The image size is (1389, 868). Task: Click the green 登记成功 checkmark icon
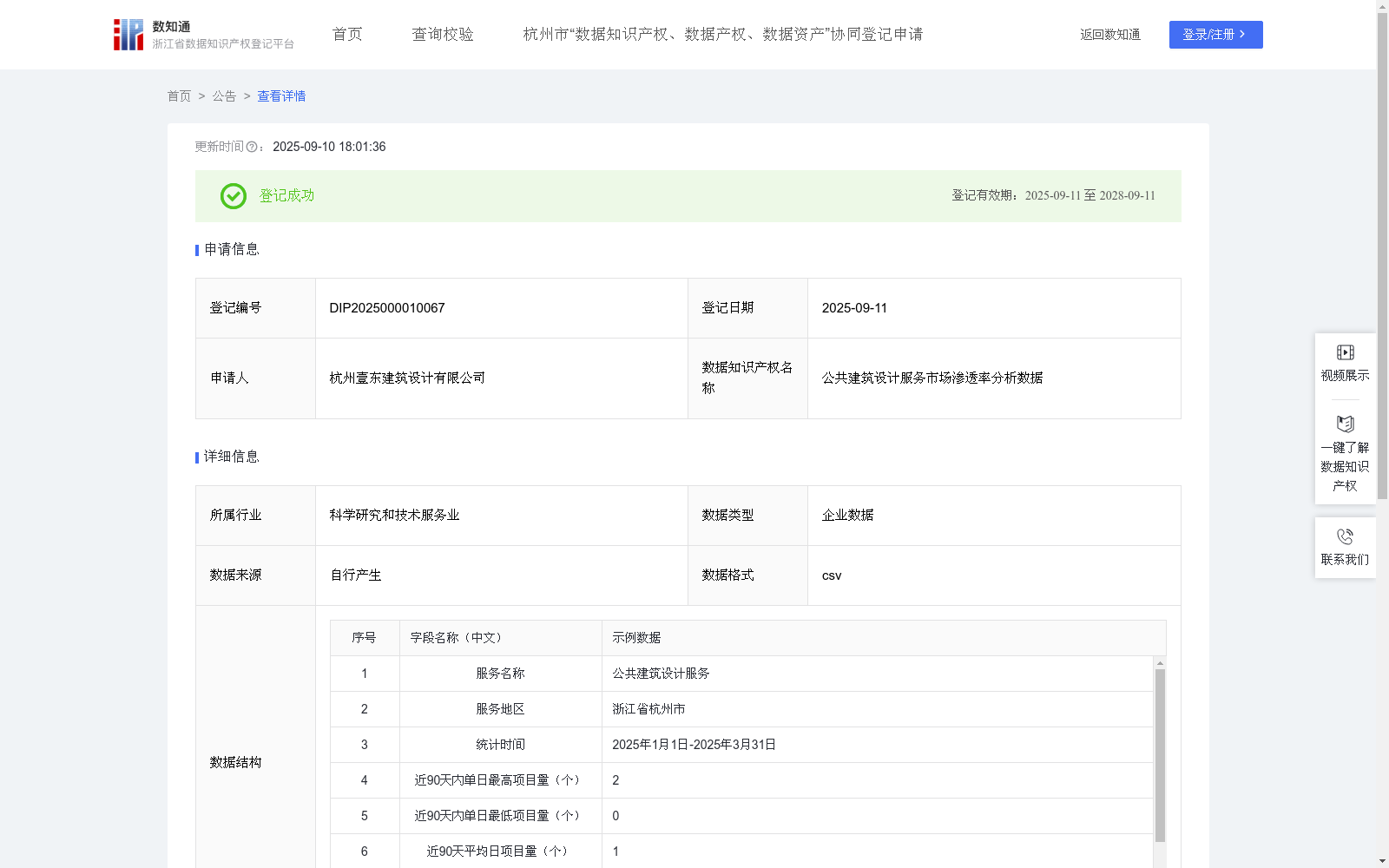point(233,196)
